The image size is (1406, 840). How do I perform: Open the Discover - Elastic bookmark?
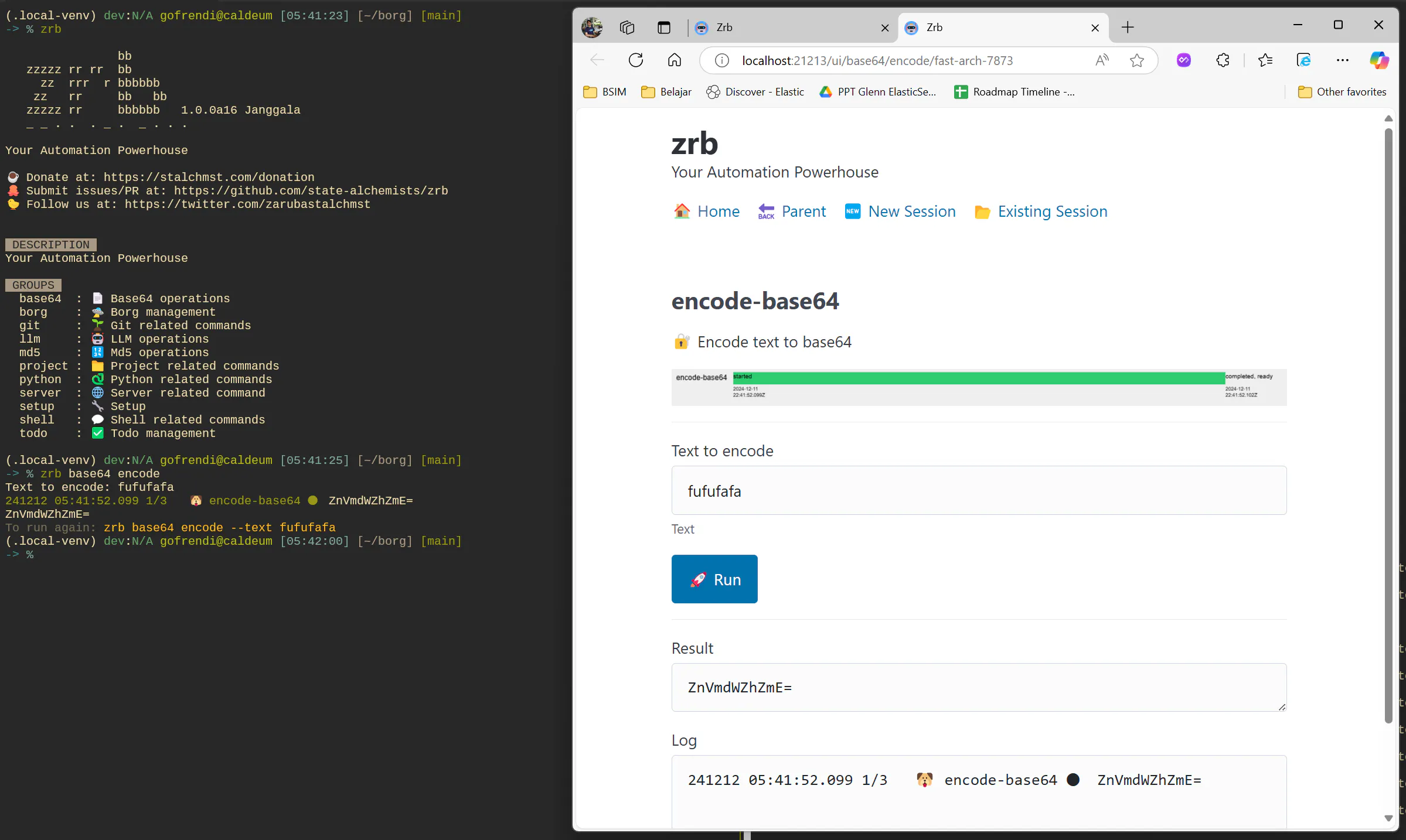point(755,92)
